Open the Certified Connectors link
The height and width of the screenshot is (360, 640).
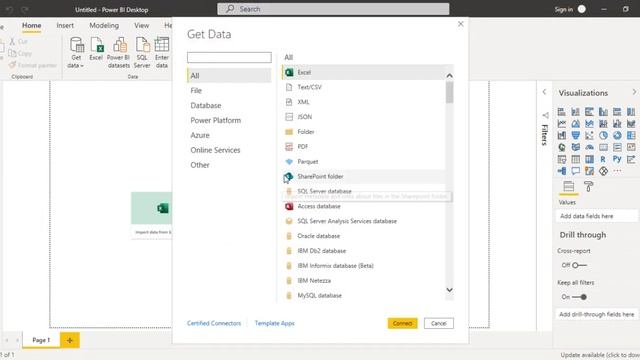click(x=214, y=323)
